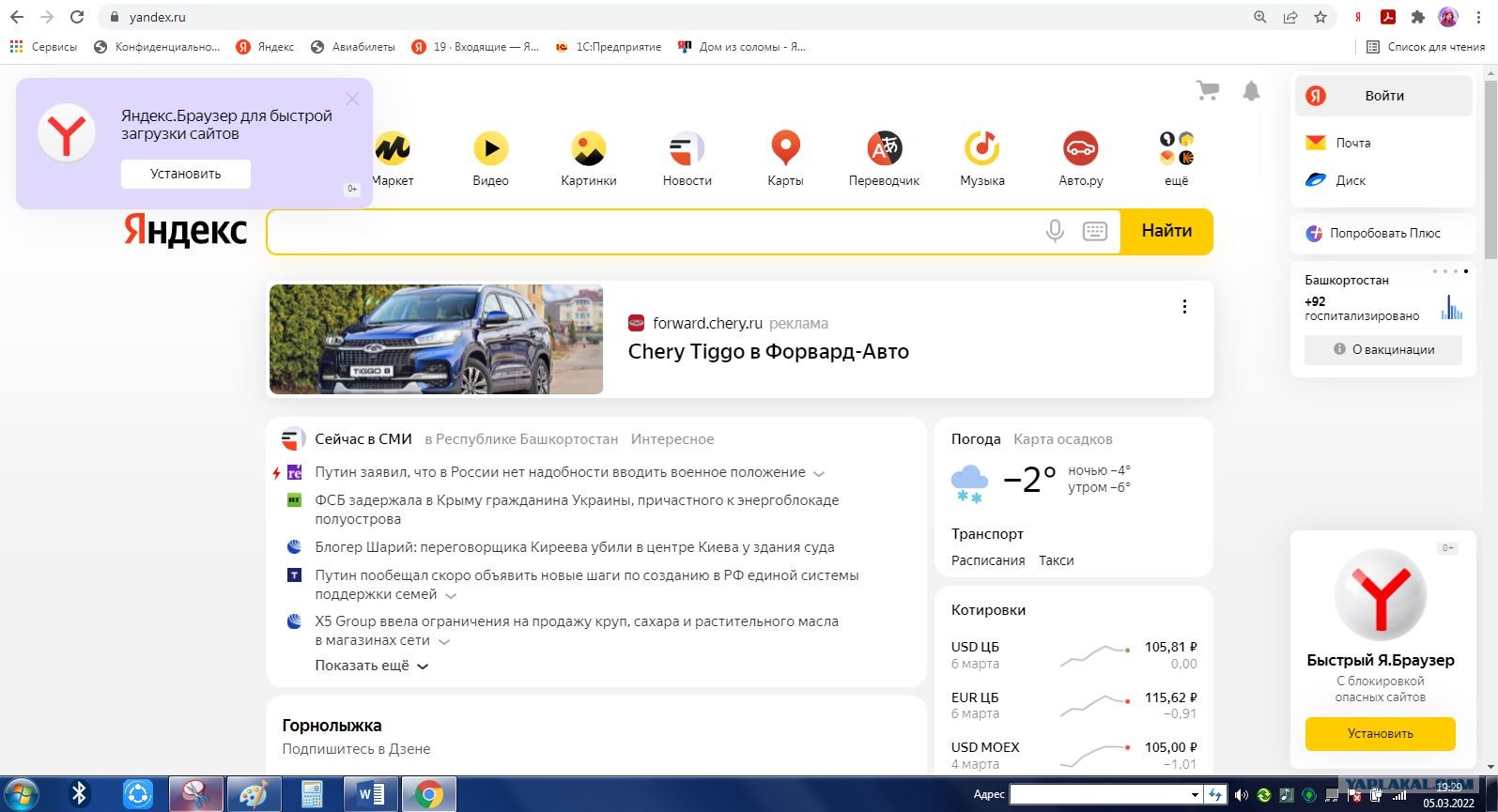This screenshot has height=812, width=1498.
Task: Open Расписания transport link
Action: [988, 560]
